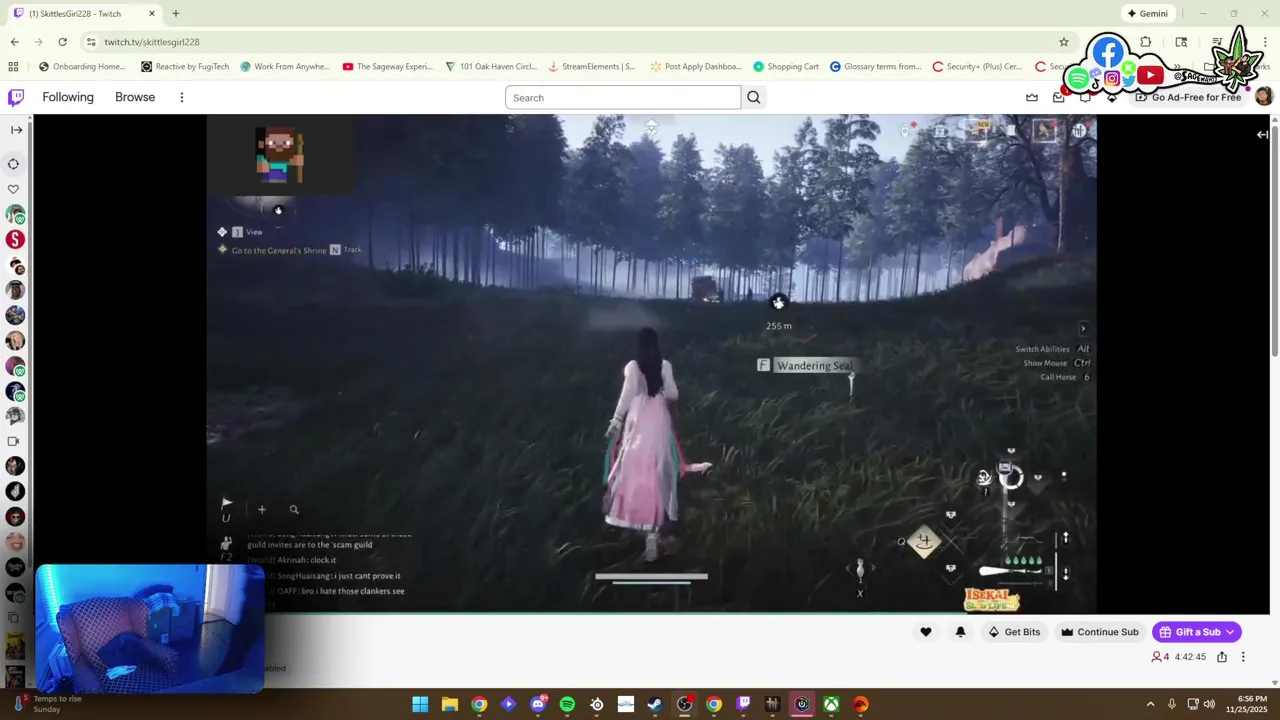Open Onboarding Home bookmark
1280x720 pixels.
point(82,67)
